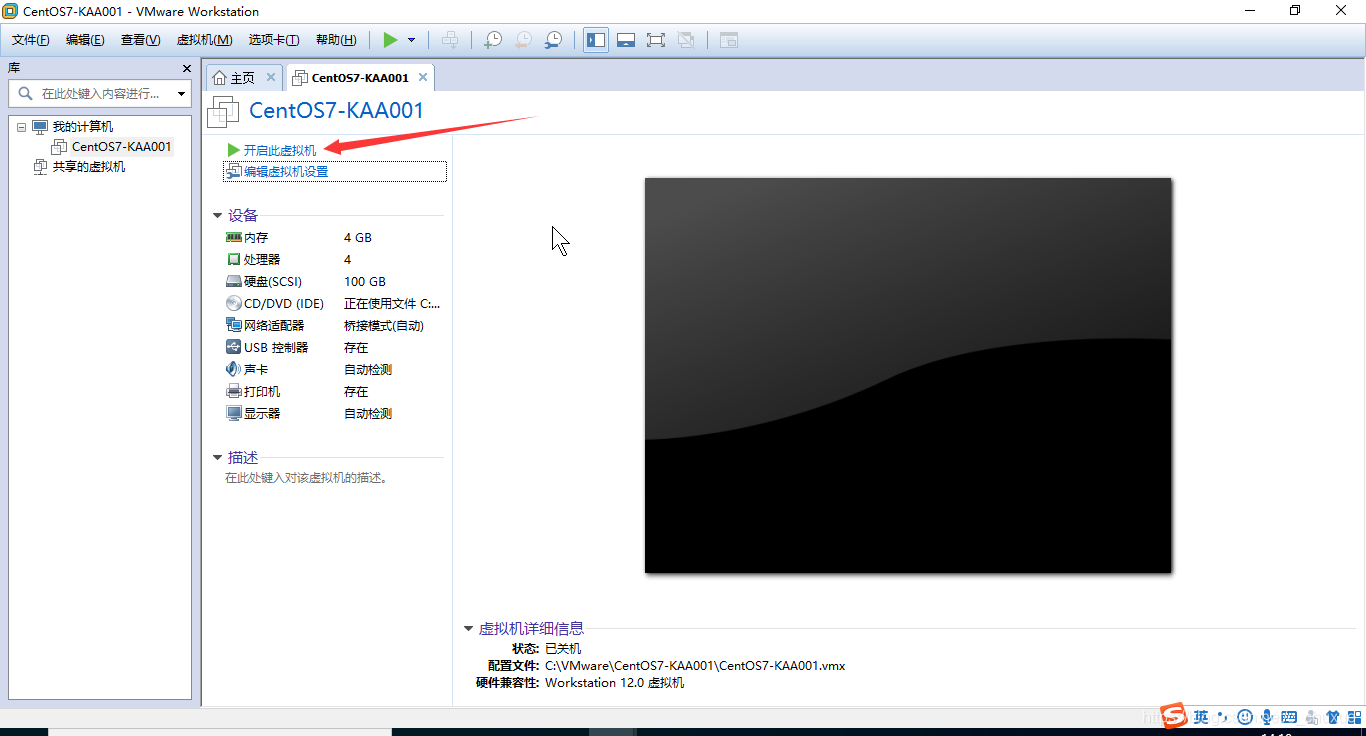This screenshot has width=1366, height=736.
Task: Open the 查看(V) menu
Action: click(x=140, y=40)
